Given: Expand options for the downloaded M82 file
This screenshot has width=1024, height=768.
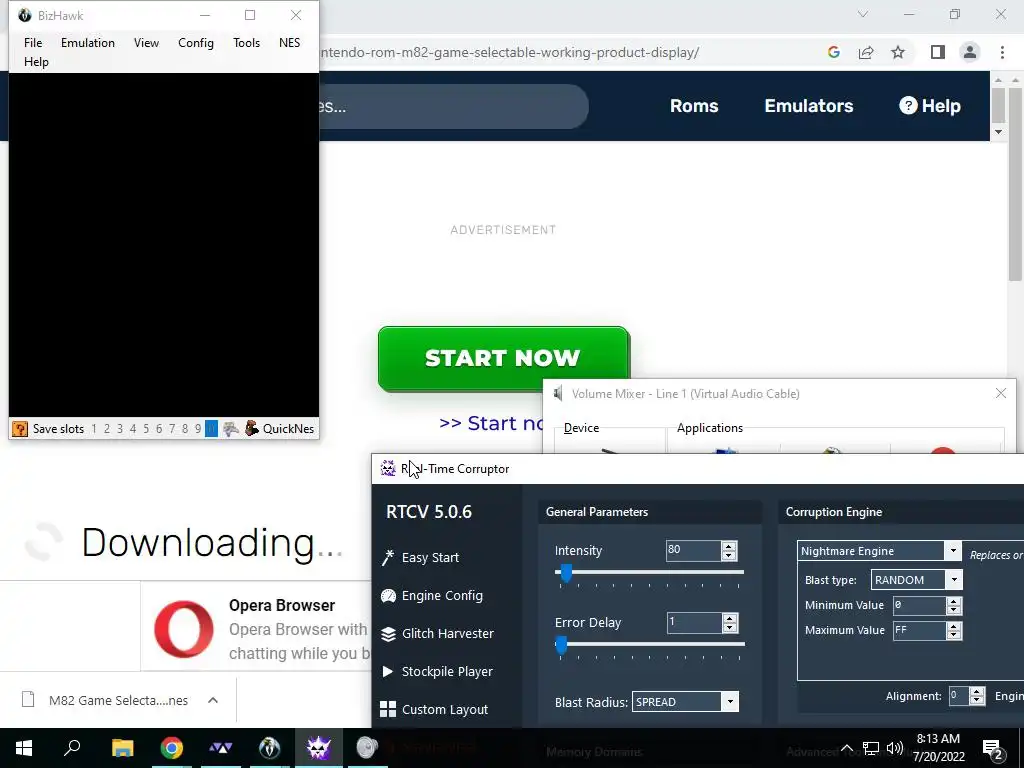Looking at the screenshot, I should (213, 700).
